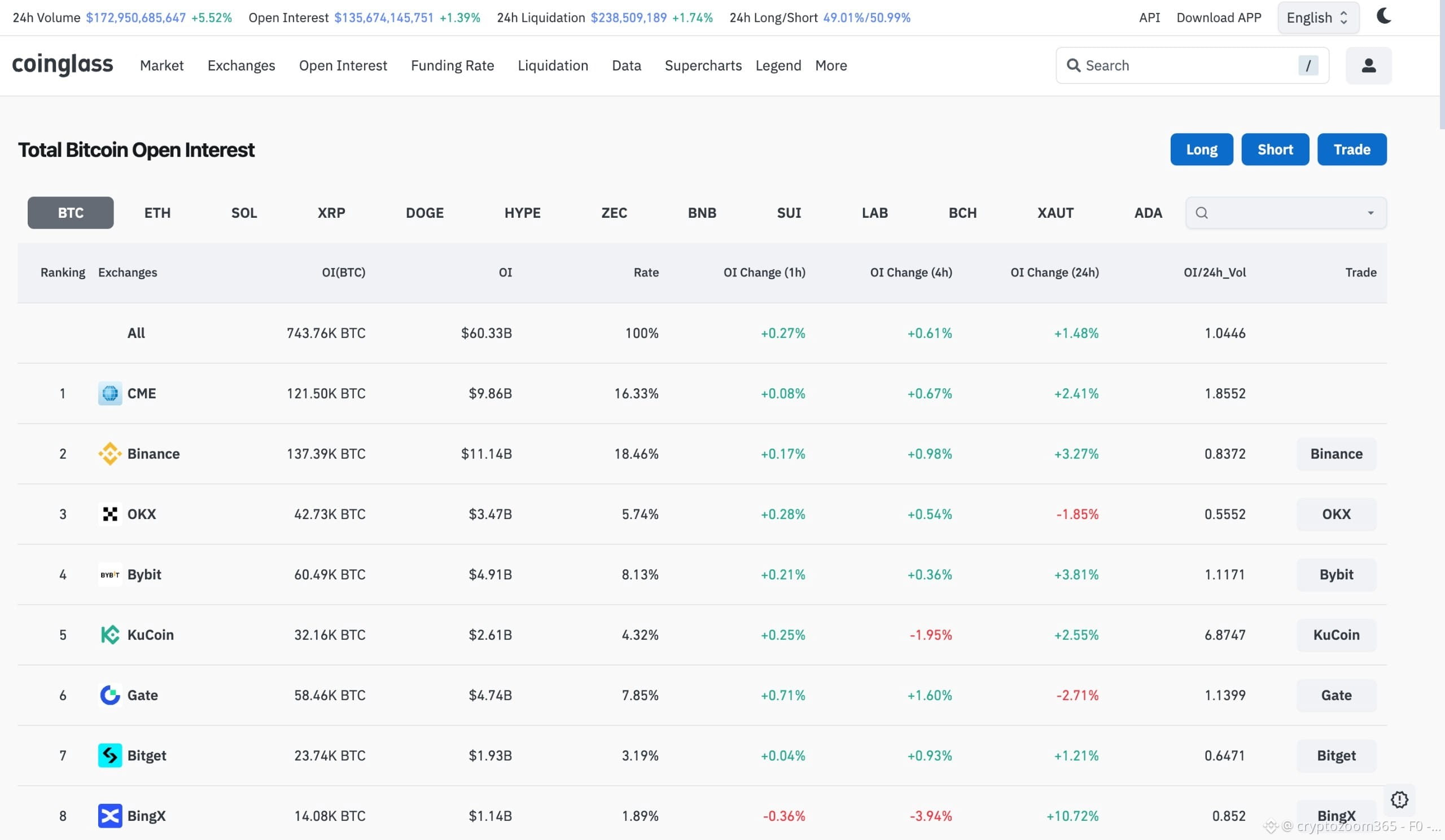This screenshot has width=1445, height=840.
Task: Open the user account profile icon
Action: 1368,65
